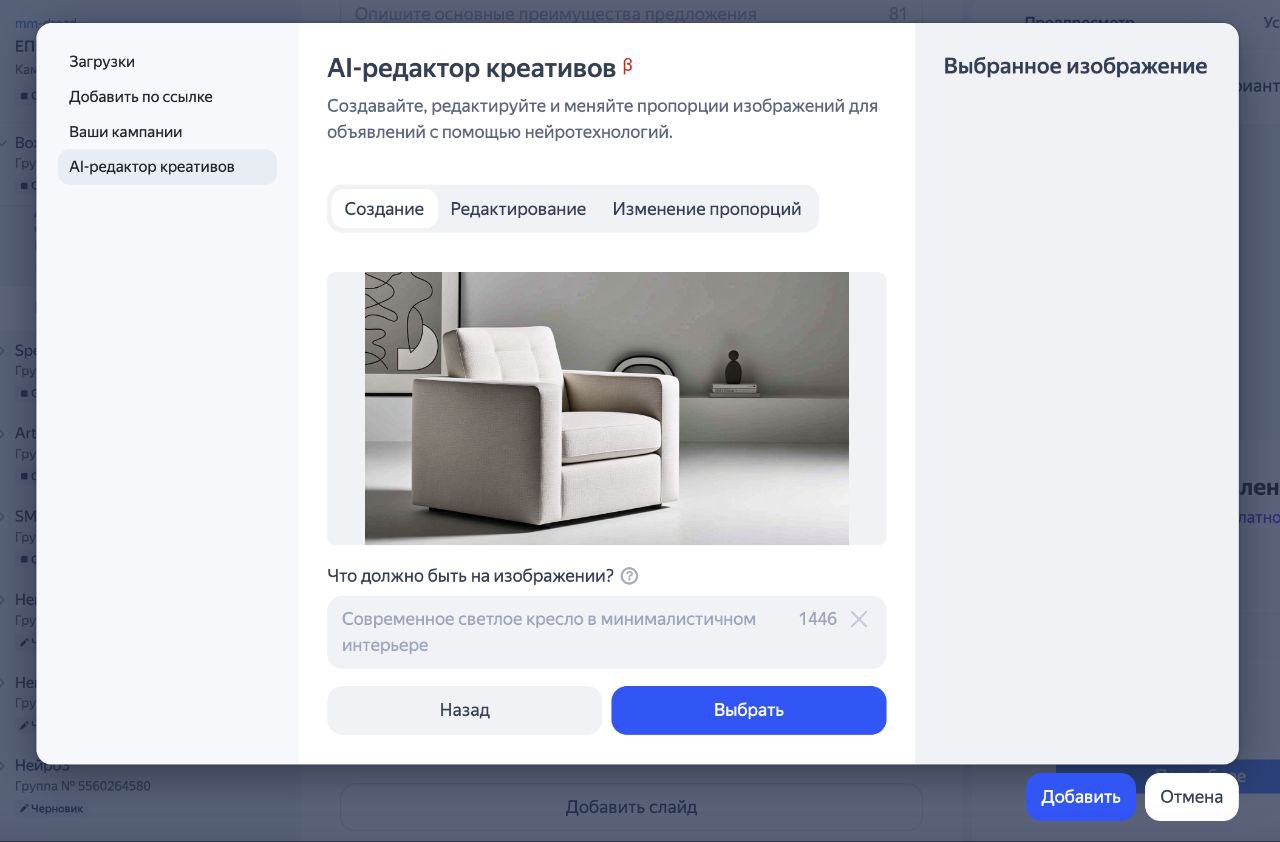This screenshot has width=1280, height=842.
Task: Click the Отмена button
Action: click(x=1191, y=797)
